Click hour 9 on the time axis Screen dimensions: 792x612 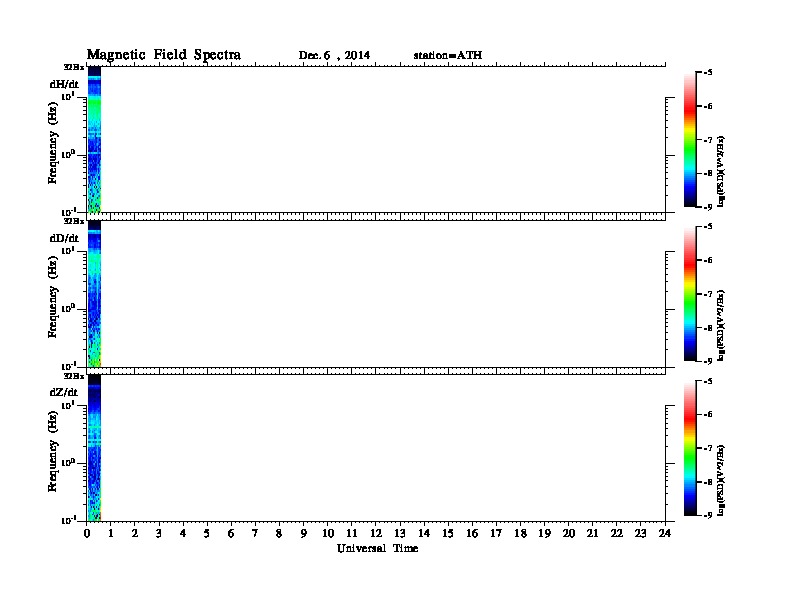[x=304, y=533]
